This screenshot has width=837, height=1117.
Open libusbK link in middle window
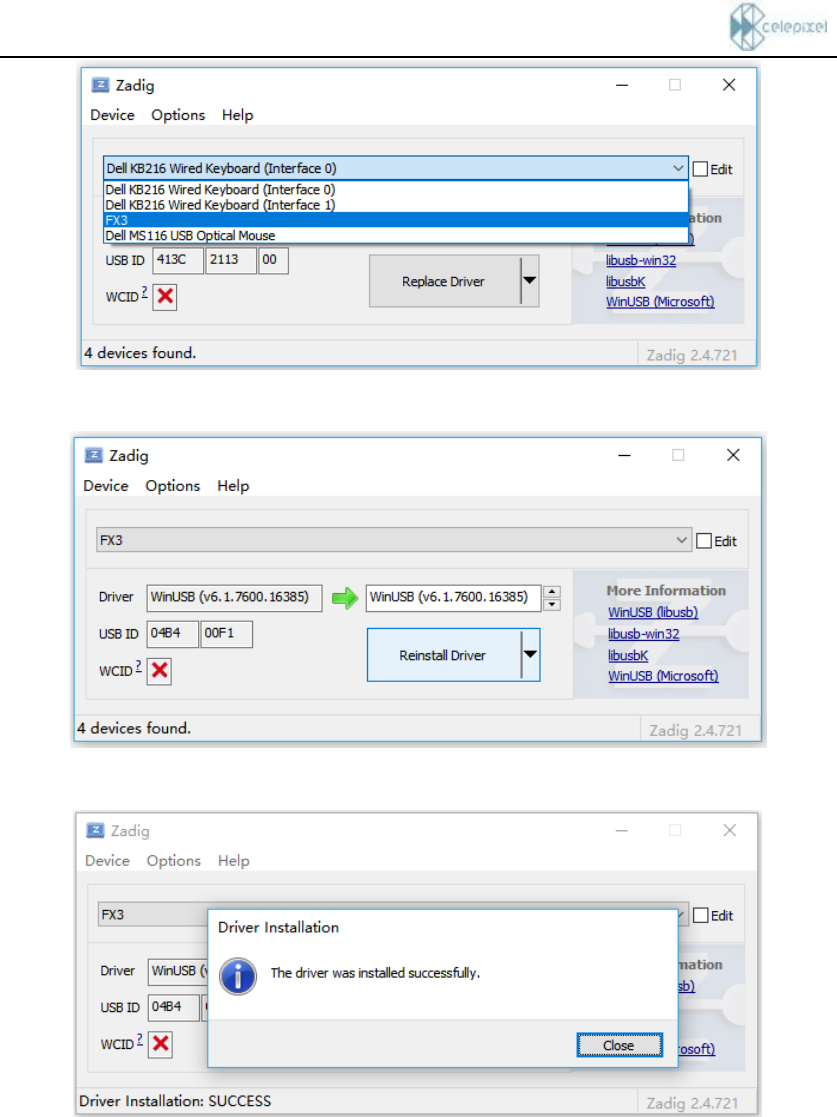point(628,655)
